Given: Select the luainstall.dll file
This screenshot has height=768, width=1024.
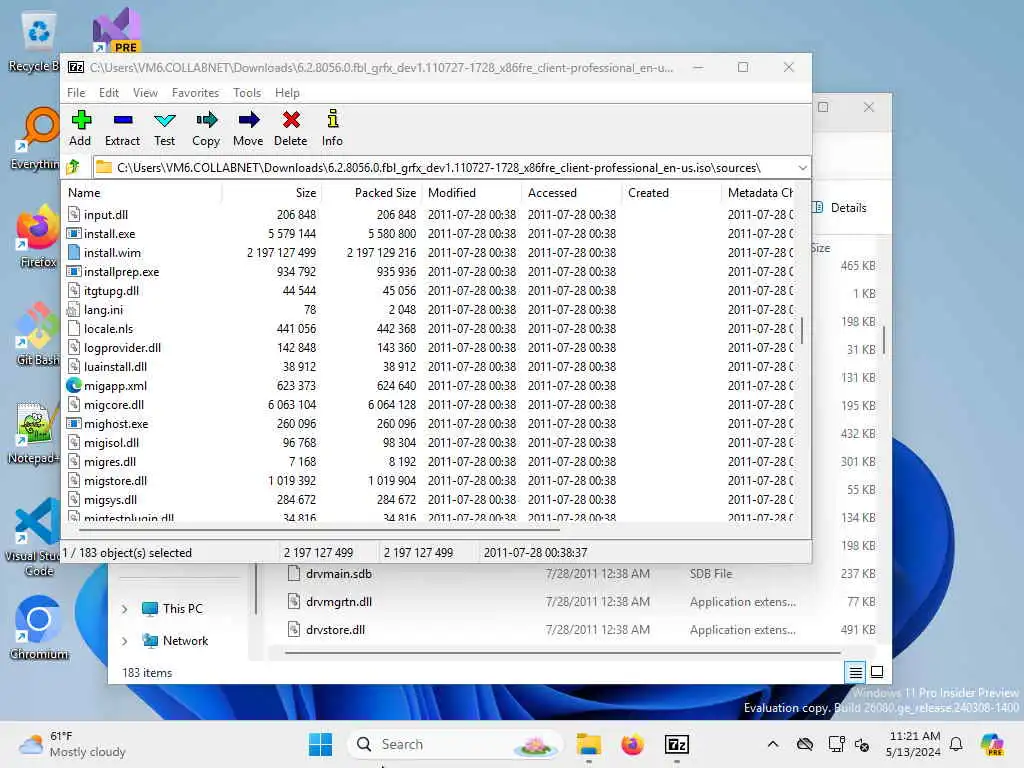Looking at the screenshot, I should coord(115,366).
